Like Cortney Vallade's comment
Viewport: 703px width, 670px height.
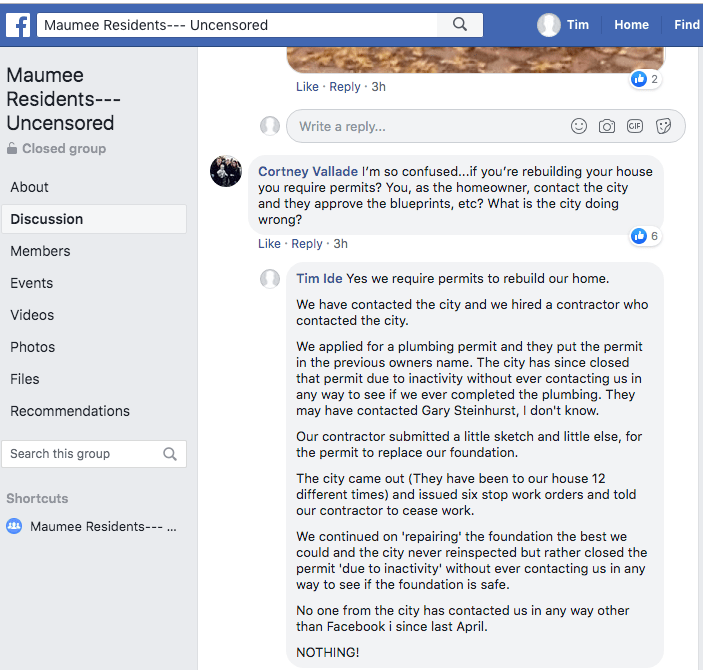(269, 244)
